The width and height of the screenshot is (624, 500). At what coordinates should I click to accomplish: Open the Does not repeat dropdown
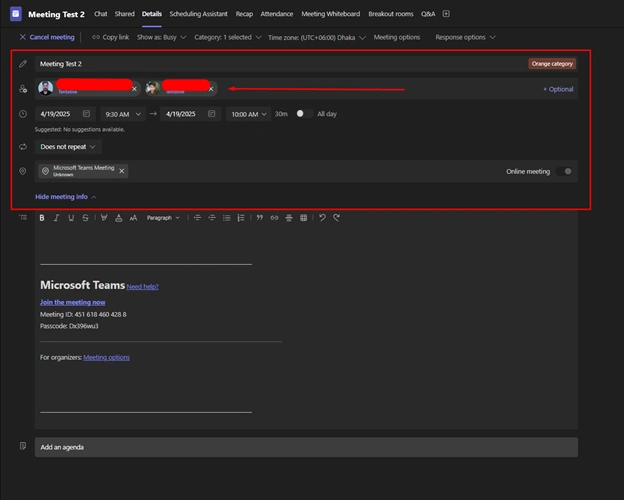point(68,147)
